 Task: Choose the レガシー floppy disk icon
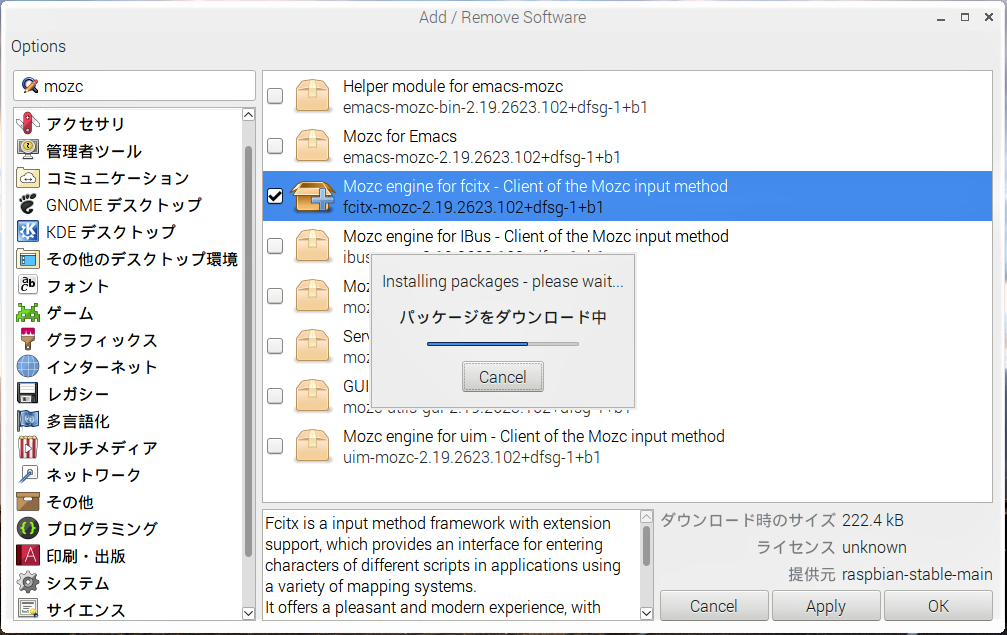(28, 393)
